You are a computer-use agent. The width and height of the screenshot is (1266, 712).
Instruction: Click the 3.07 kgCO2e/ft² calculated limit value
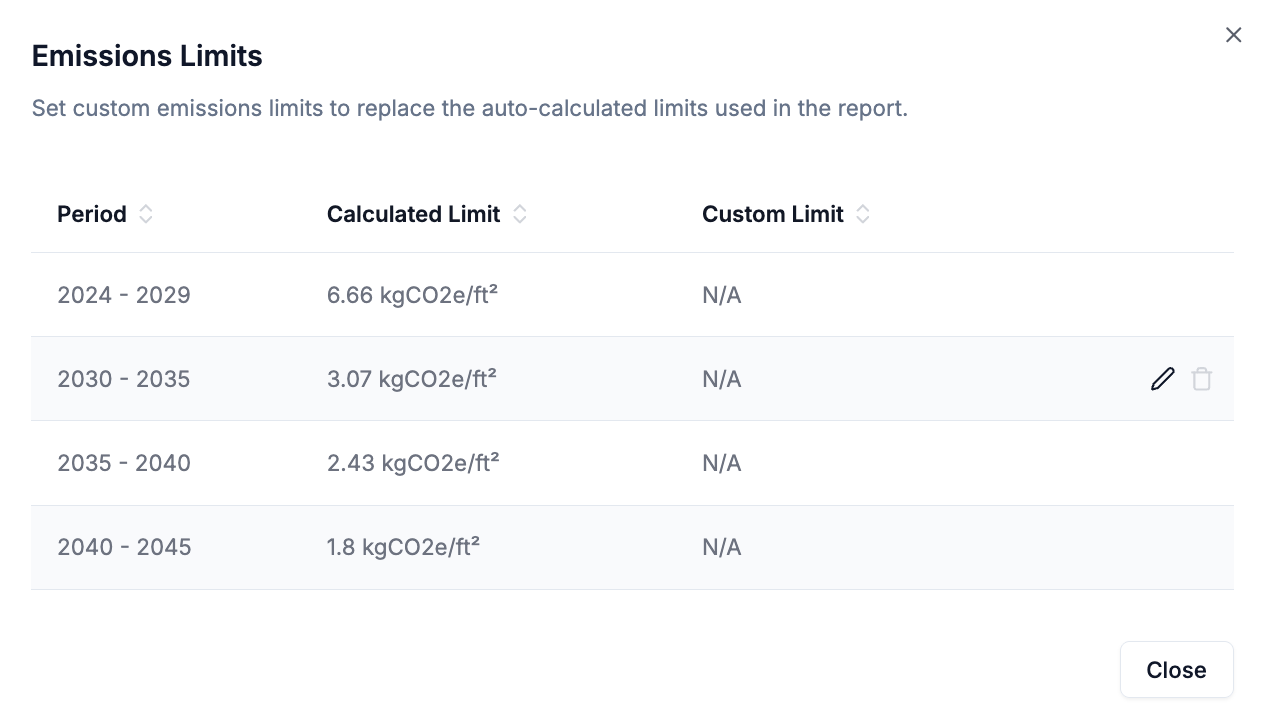(x=412, y=379)
